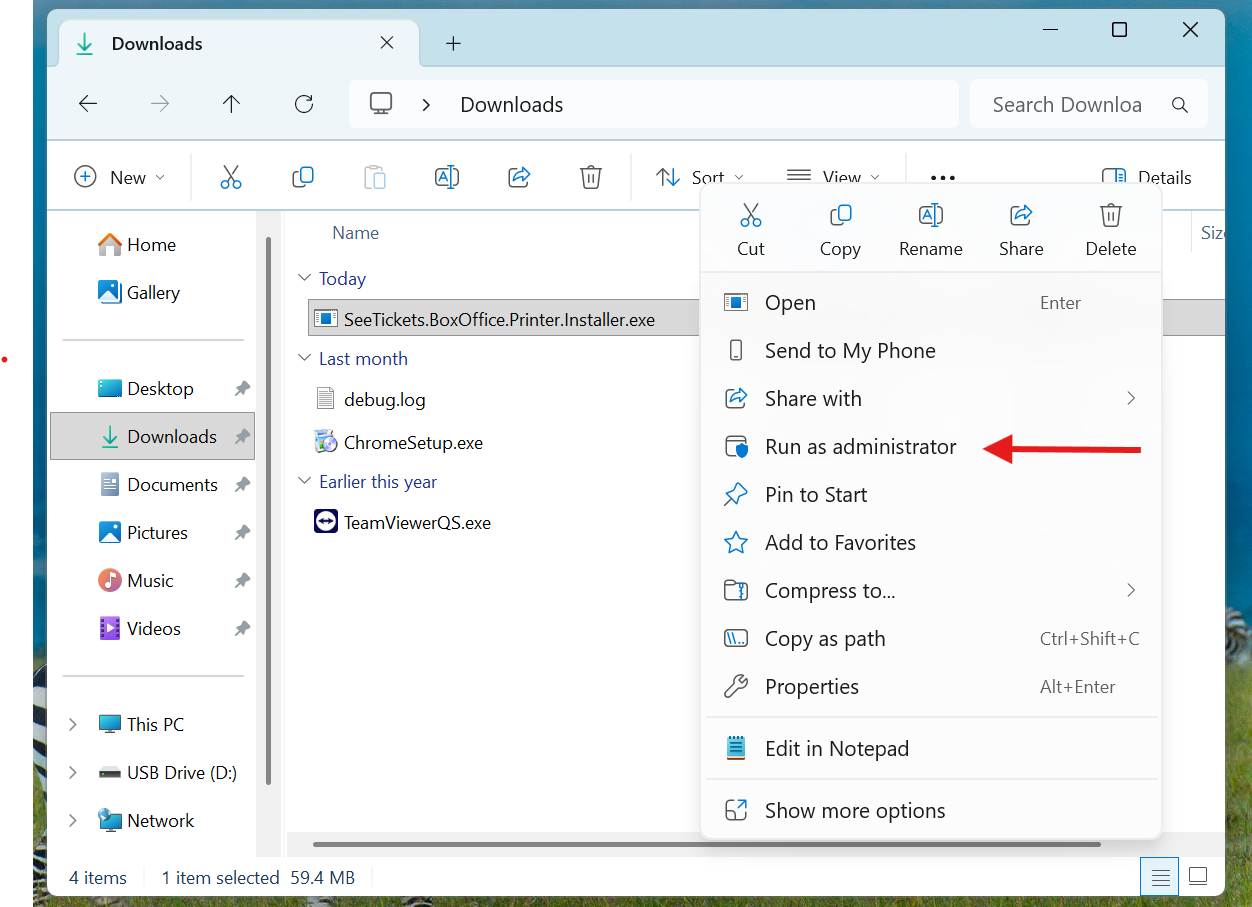The image size is (1252, 907).
Task: Expand the This PC tree node
Action: 73,725
